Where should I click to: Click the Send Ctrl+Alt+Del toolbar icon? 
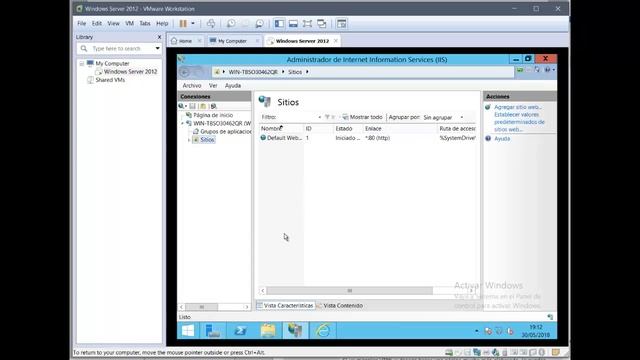[x=211, y=24]
